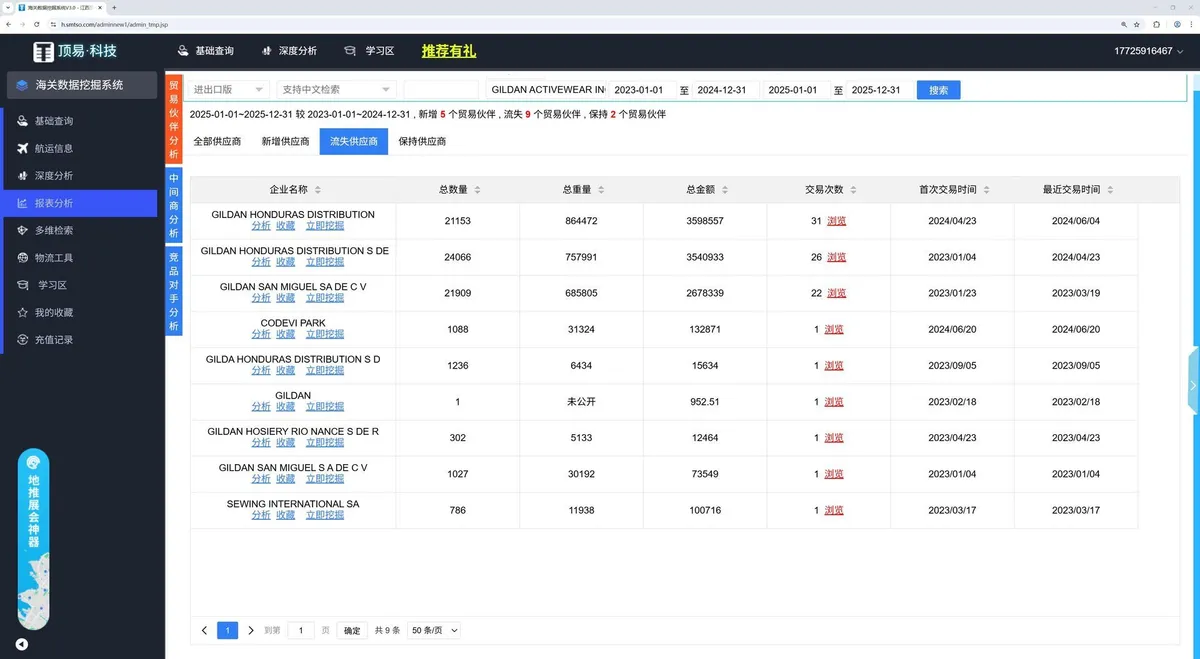The height and width of the screenshot is (659, 1200).
Task: Select the 贸易伙伴分析 vertical tab
Action: [174, 120]
